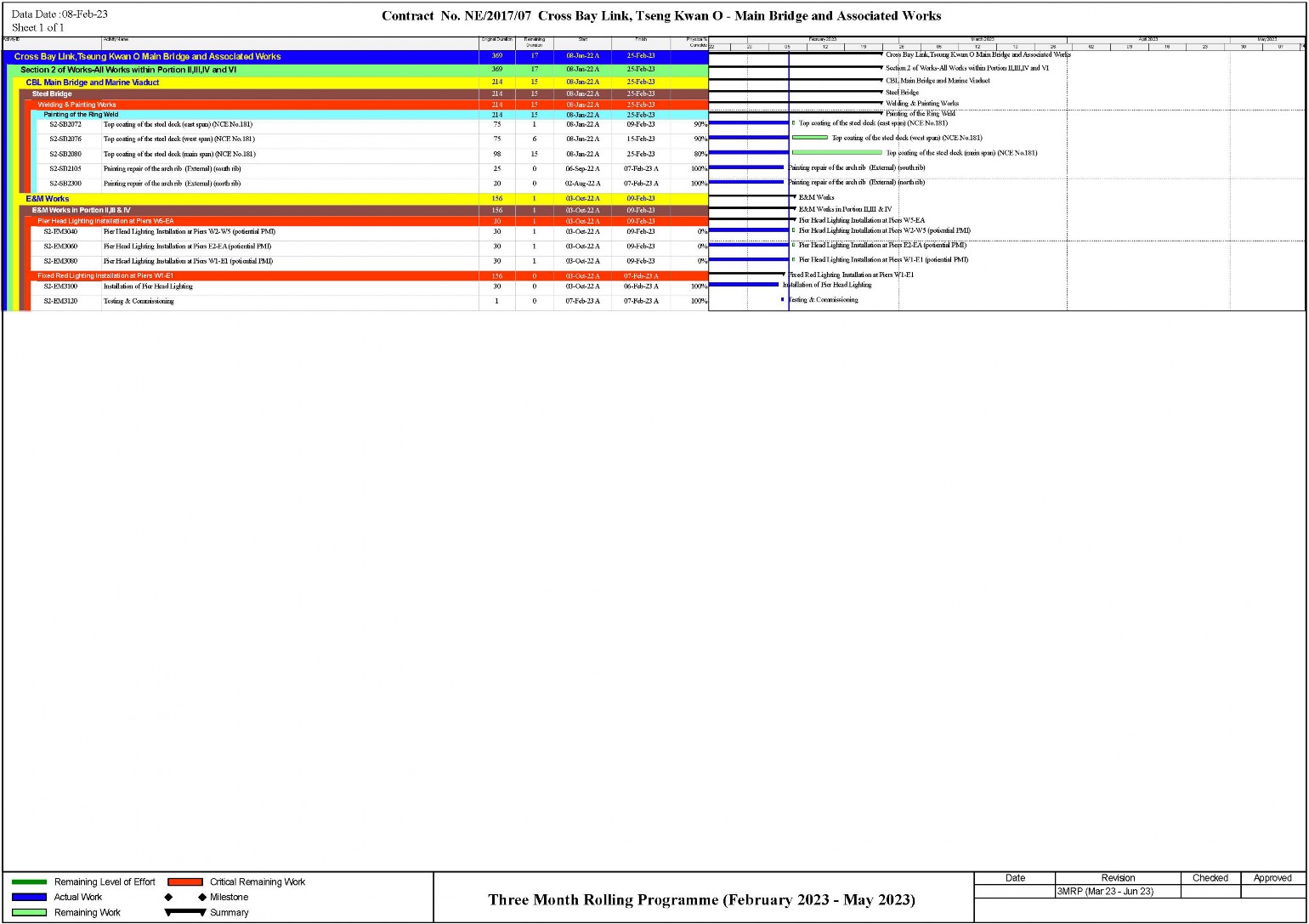Click the February 2023 timescale header
This screenshot has height=924, width=1309.
(823, 39)
